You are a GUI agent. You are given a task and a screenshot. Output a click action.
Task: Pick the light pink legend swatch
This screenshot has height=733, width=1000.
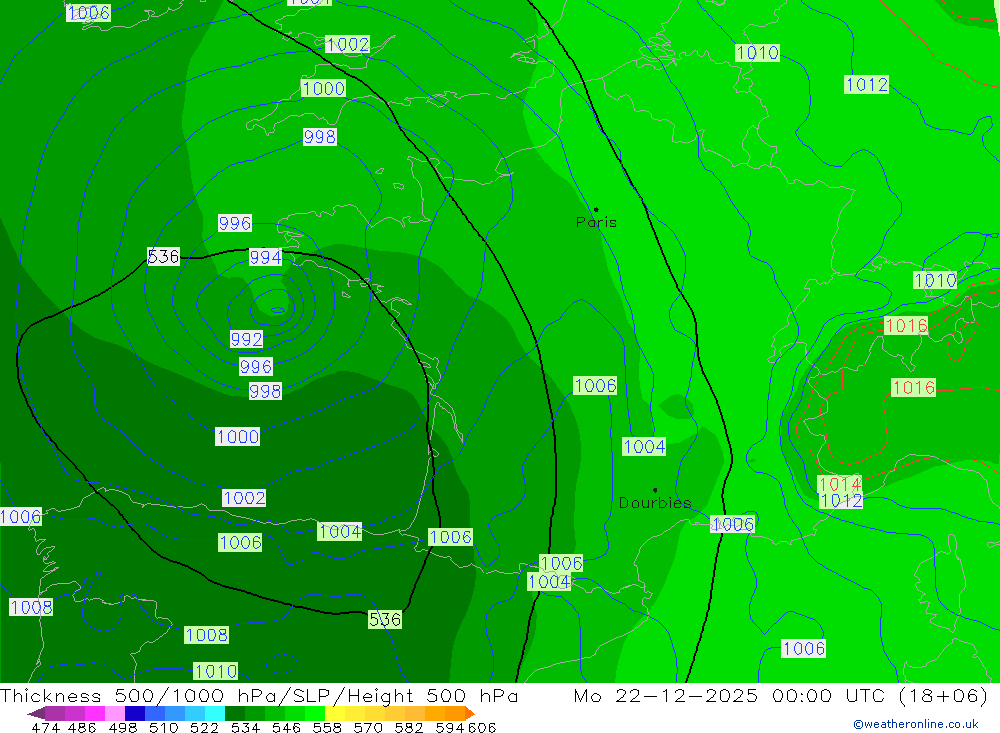point(115,713)
